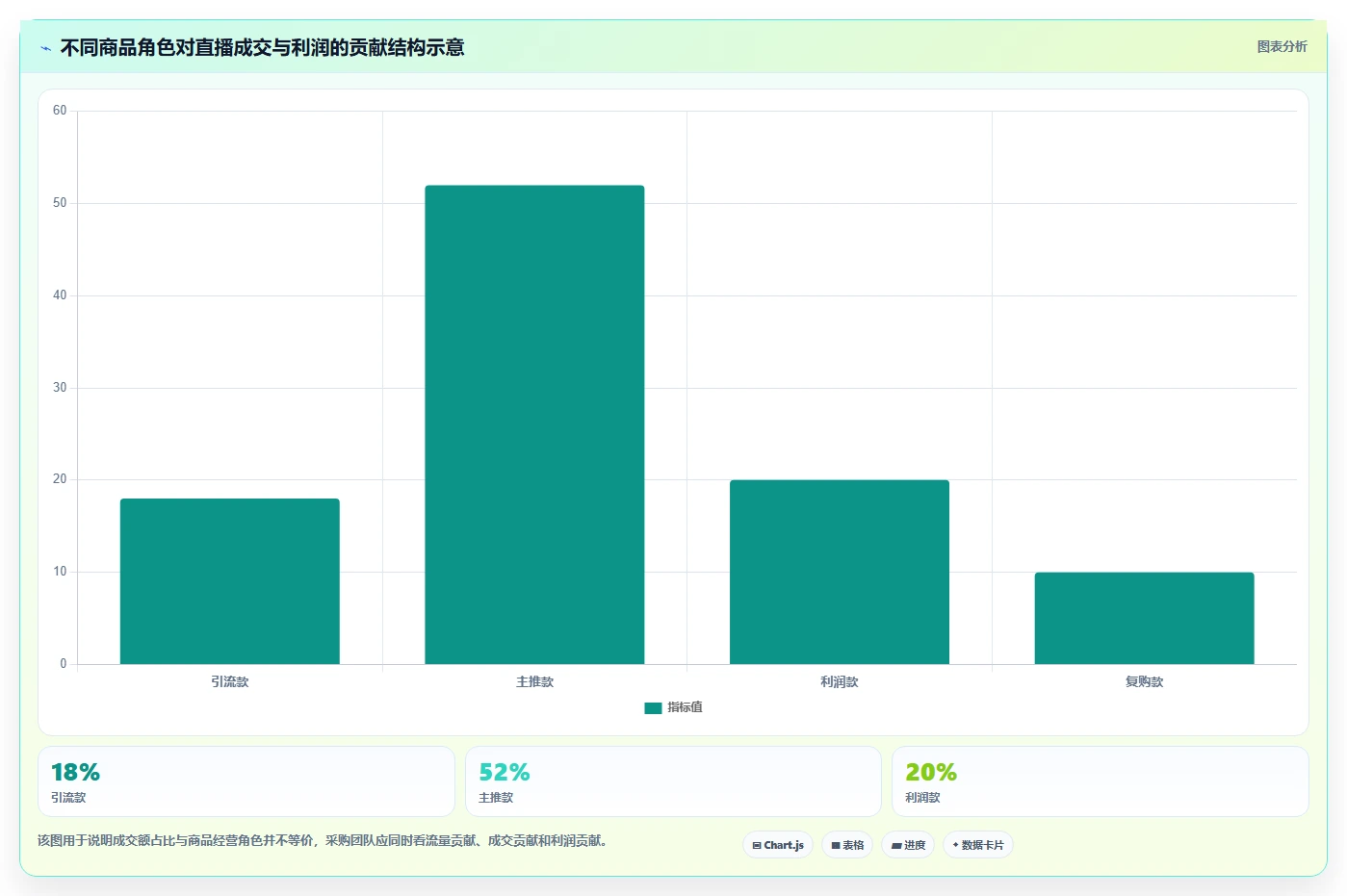Click the Chart.js tag pill
Screen dimensions: 1347x896
(x=778, y=845)
